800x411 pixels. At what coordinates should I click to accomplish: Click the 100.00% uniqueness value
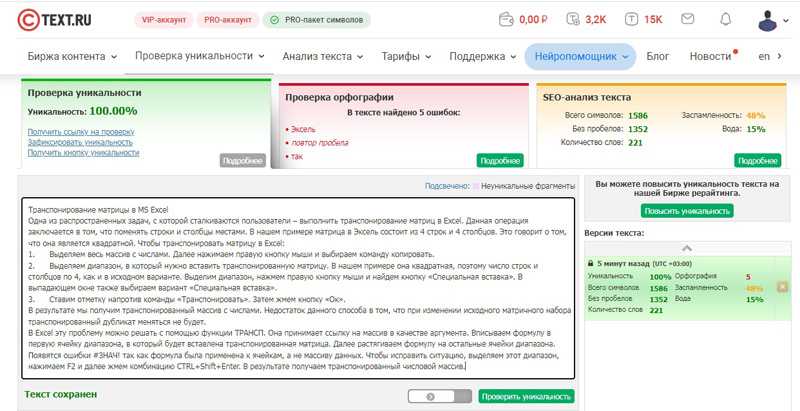point(113,111)
